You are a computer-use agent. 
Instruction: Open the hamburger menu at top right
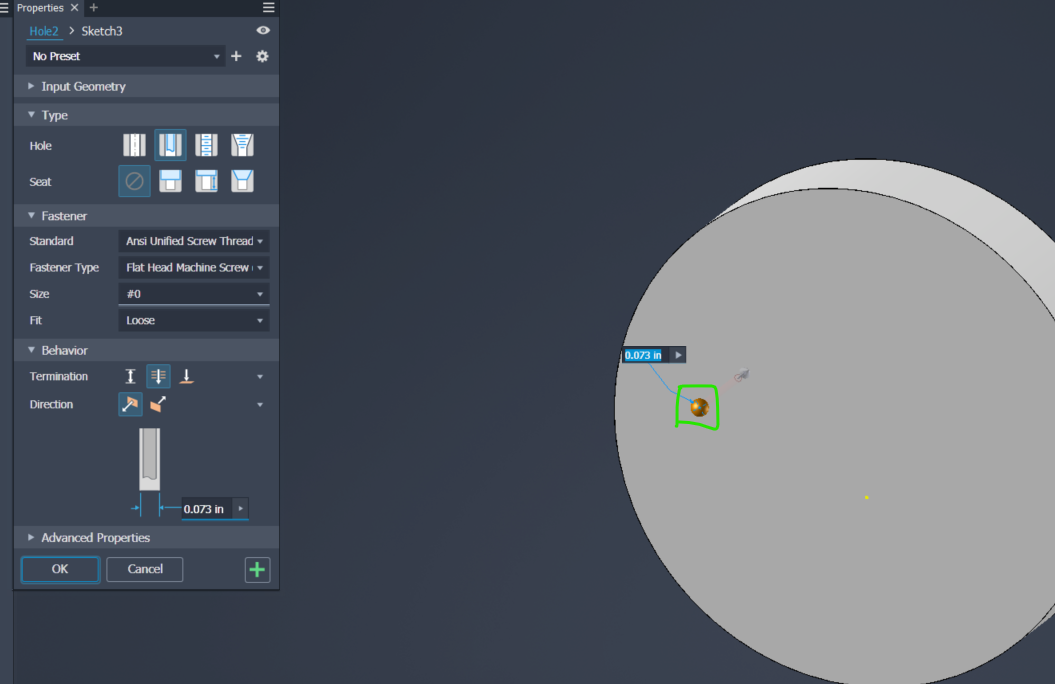(x=268, y=6)
